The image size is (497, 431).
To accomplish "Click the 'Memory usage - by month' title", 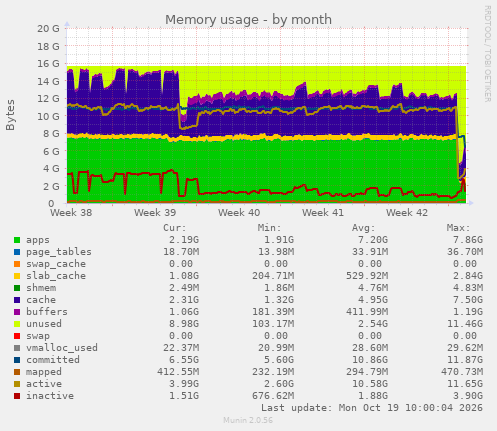I will [x=248, y=20].
